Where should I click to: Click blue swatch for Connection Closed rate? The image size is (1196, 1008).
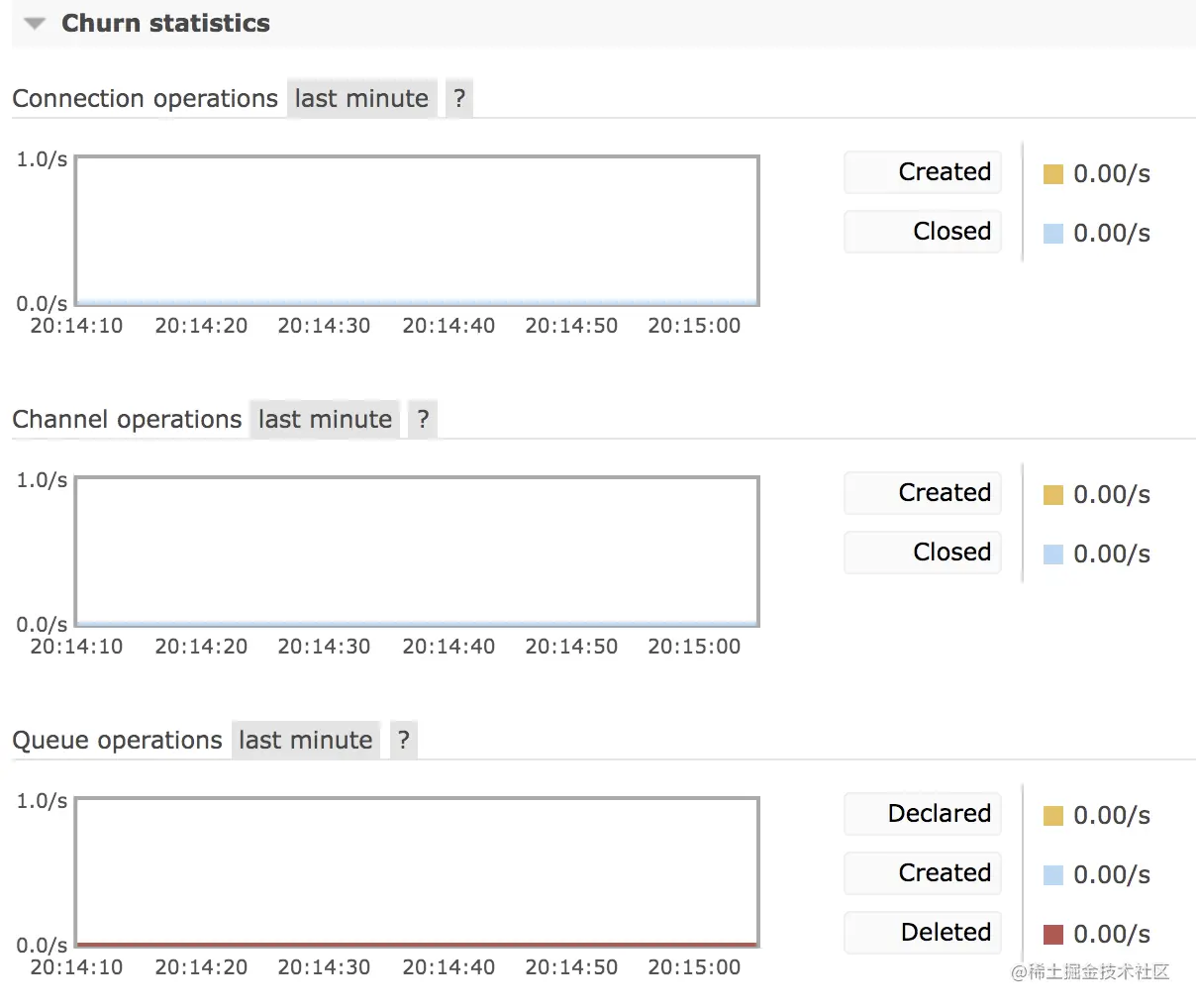[x=1053, y=234]
